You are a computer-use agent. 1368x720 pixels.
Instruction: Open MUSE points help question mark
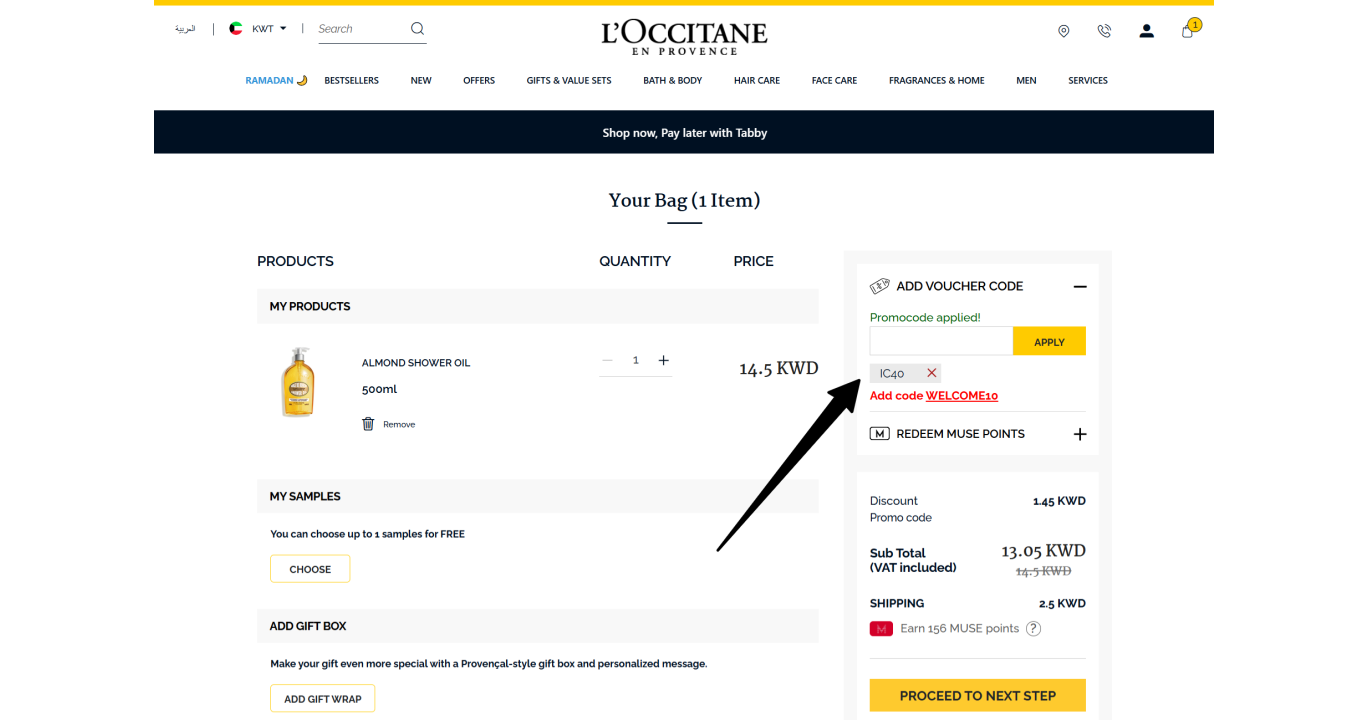[x=1034, y=629]
